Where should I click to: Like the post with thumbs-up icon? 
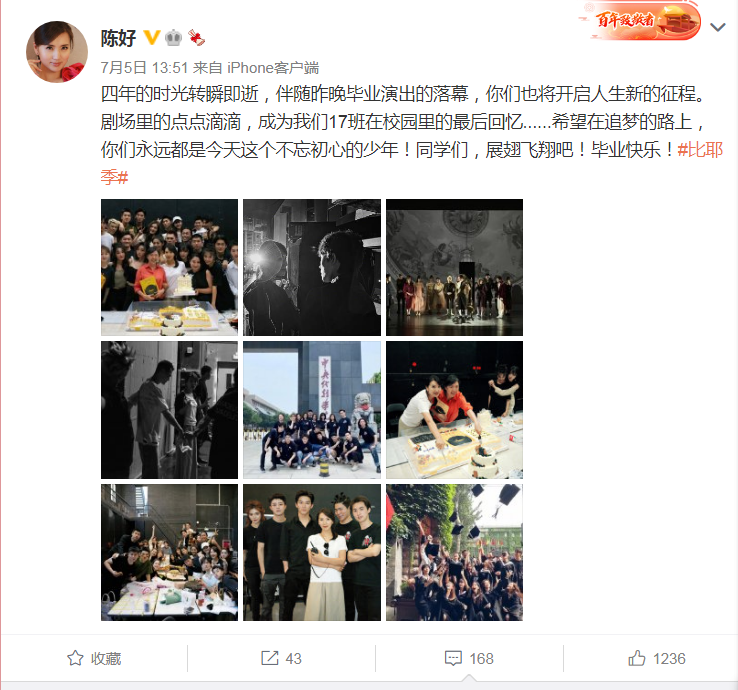[637, 658]
